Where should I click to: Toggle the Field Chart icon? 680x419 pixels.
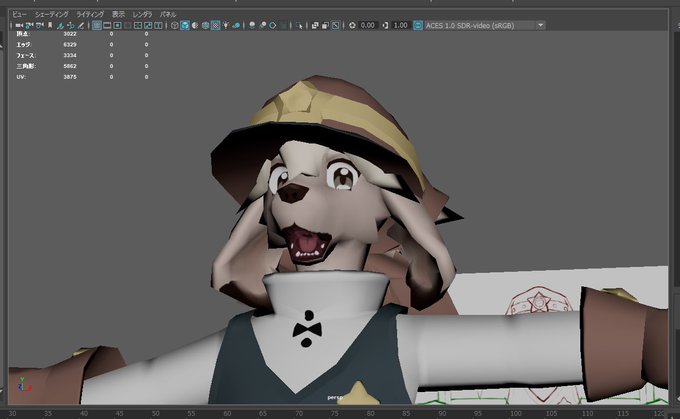coord(138,26)
